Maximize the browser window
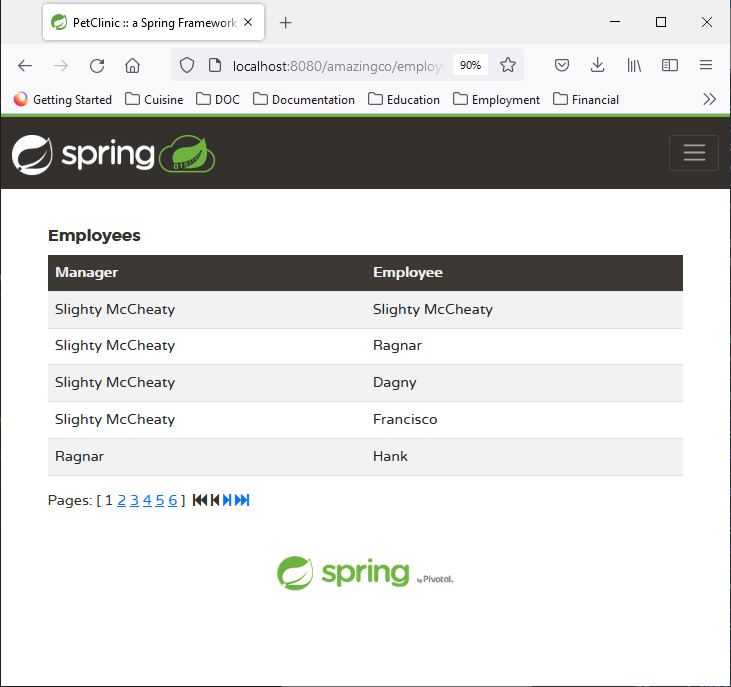Screen dimensions: 731x687 (661, 22)
